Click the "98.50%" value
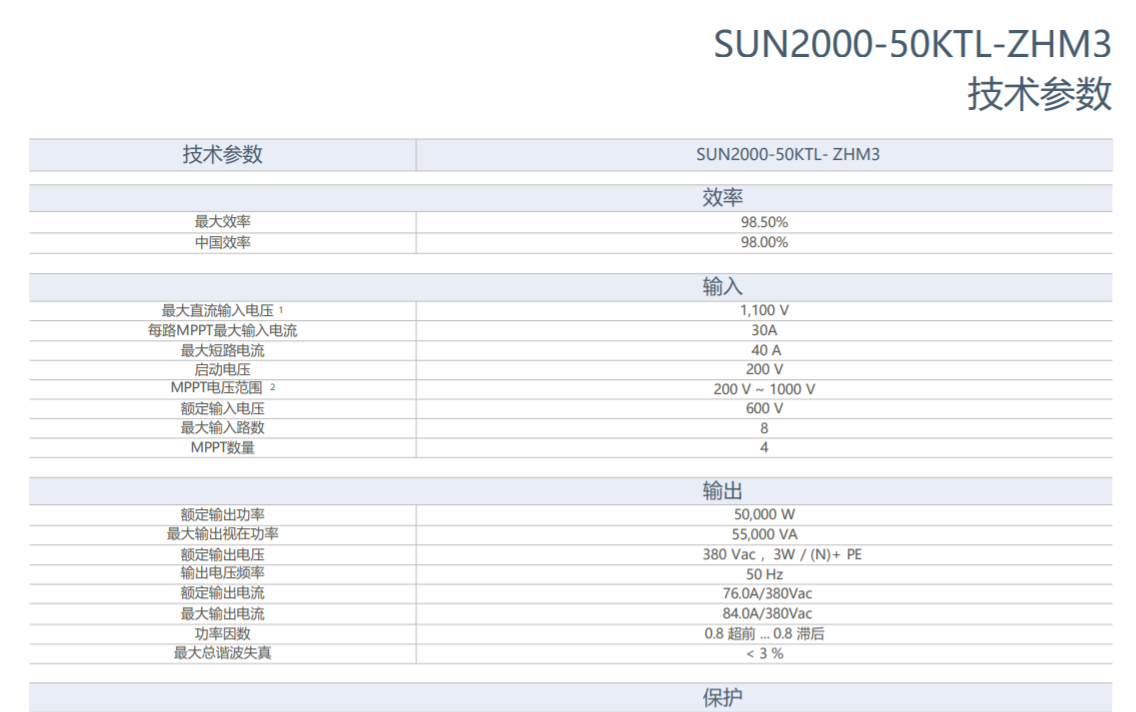1136x712 pixels. tap(764, 222)
